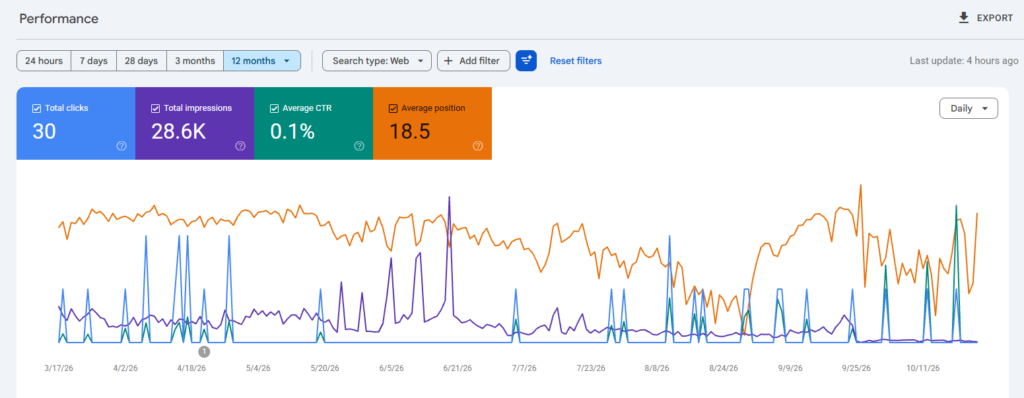
Task: Open the 12 months date range dropdown
Action: 262,61
